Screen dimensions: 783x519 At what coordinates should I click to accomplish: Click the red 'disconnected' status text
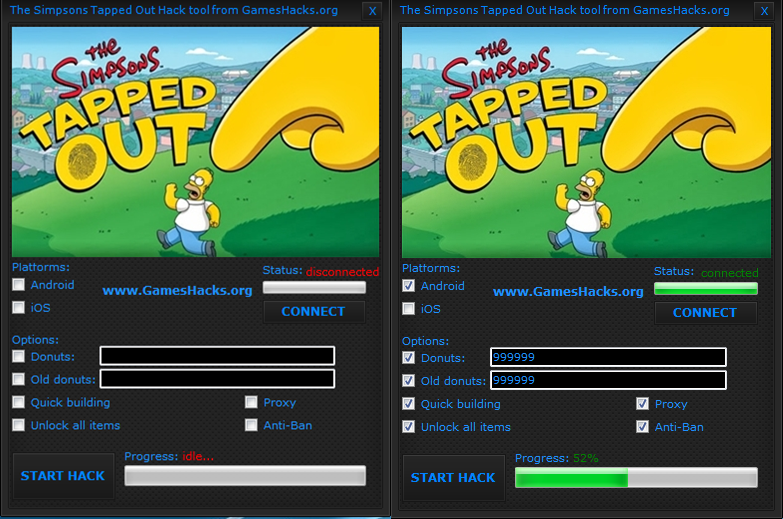pos(343,272)
